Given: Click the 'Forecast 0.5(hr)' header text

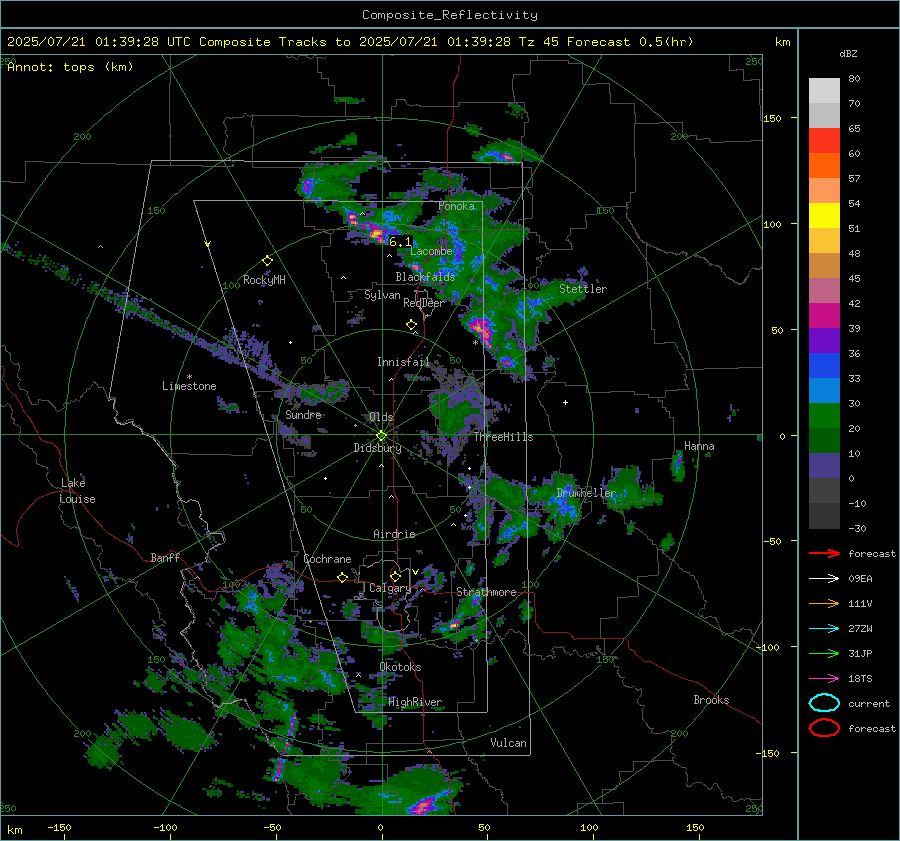Looking at the screenshot, I should (630, 42).
